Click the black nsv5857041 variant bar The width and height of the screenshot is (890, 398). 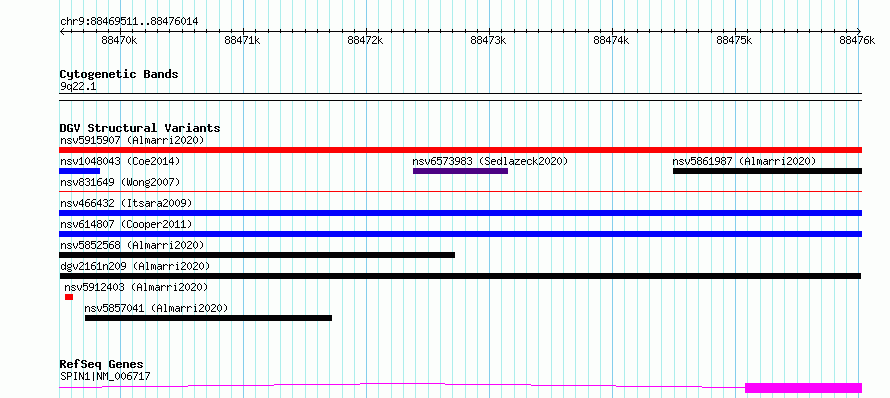pyautogui.click(x=208, y=318)
